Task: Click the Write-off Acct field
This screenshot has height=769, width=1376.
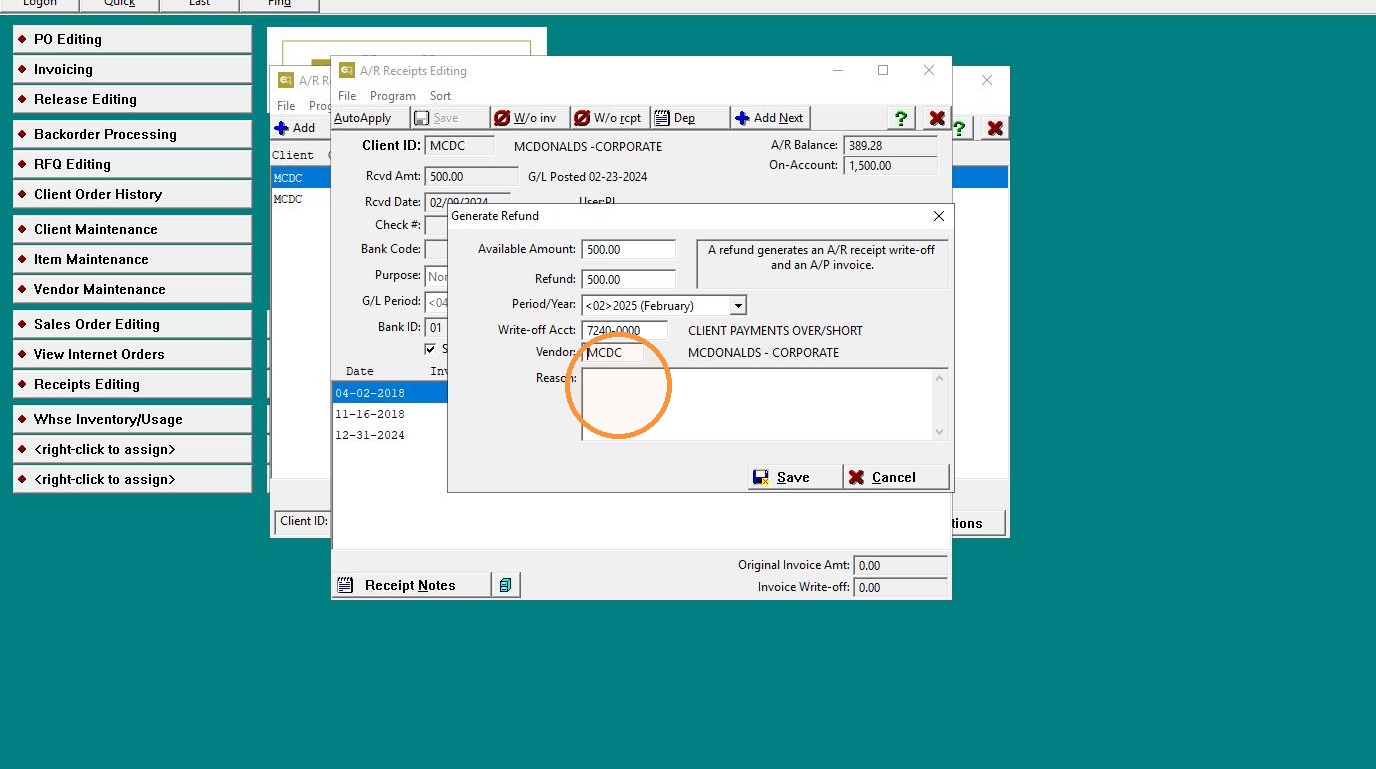Action: click(624, 330)
